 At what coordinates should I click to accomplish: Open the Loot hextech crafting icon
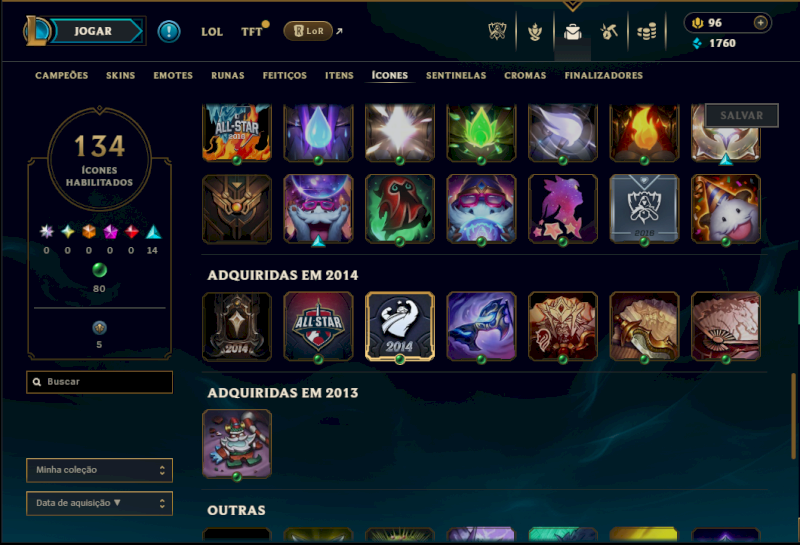click(609, 32)
